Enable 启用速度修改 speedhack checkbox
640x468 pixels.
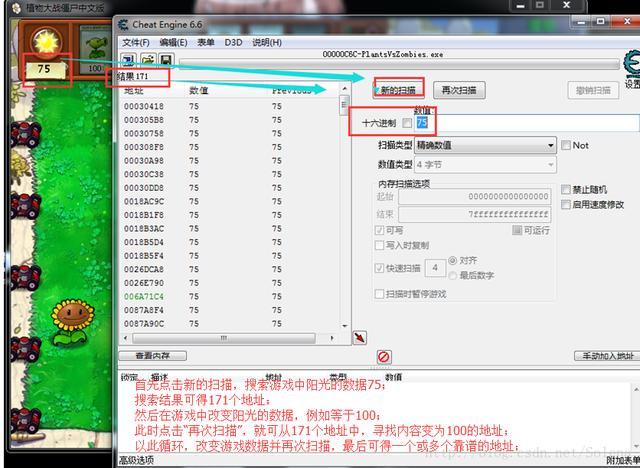[566, 204]
